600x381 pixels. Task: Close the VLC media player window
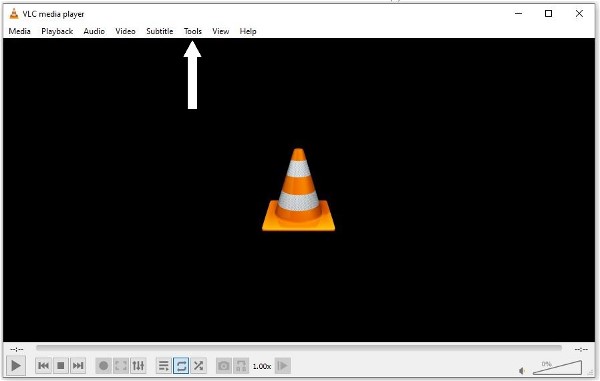click(579, 13)
